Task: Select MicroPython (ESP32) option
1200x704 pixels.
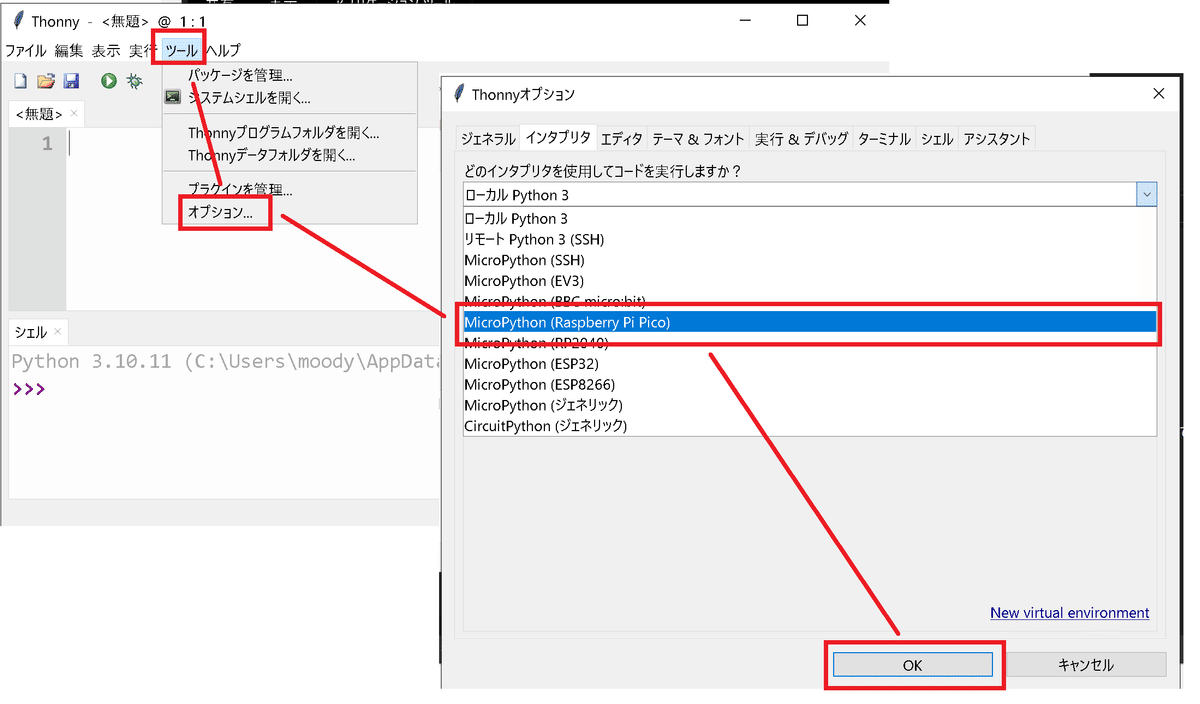Action: point(810,364)
